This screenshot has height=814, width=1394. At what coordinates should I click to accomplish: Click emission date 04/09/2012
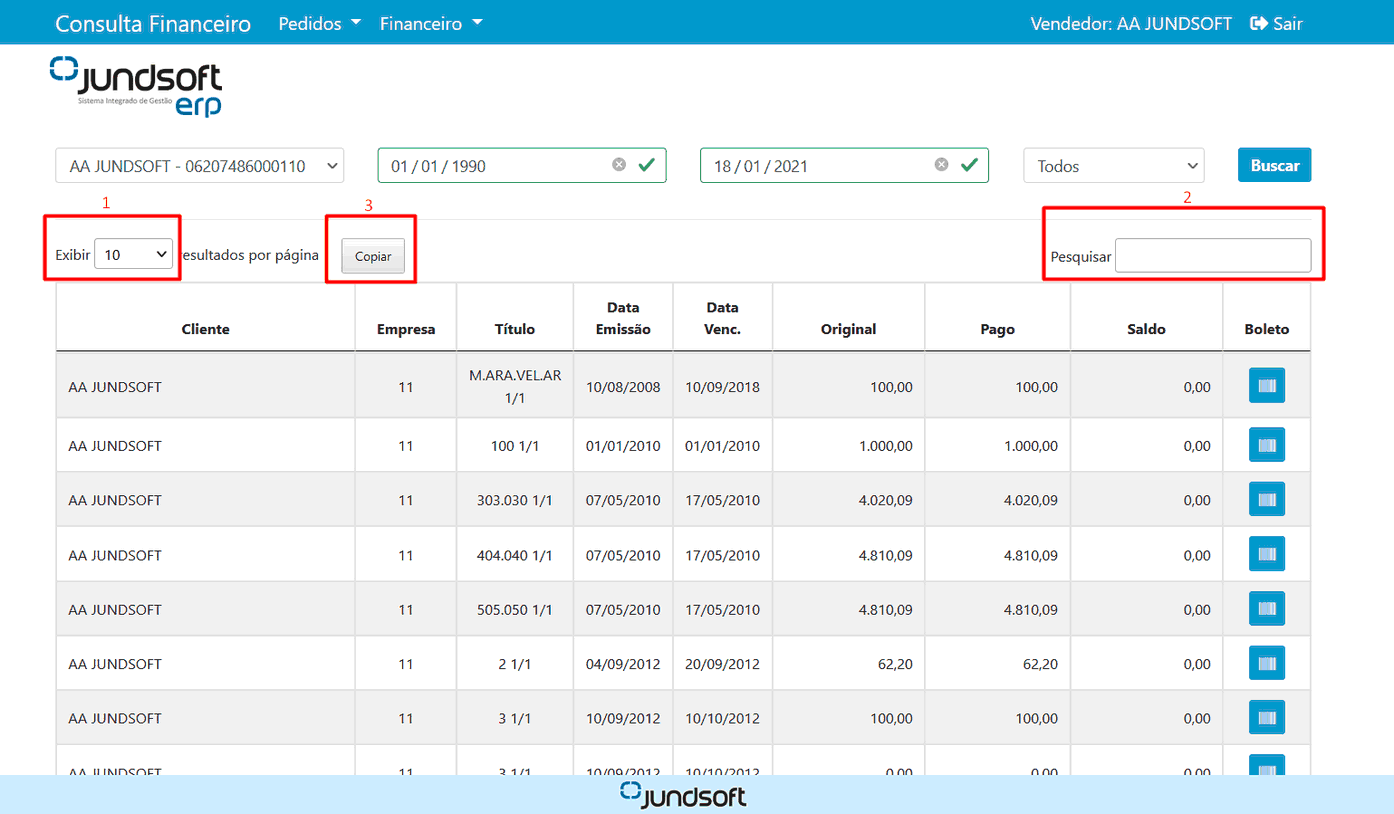623,664
